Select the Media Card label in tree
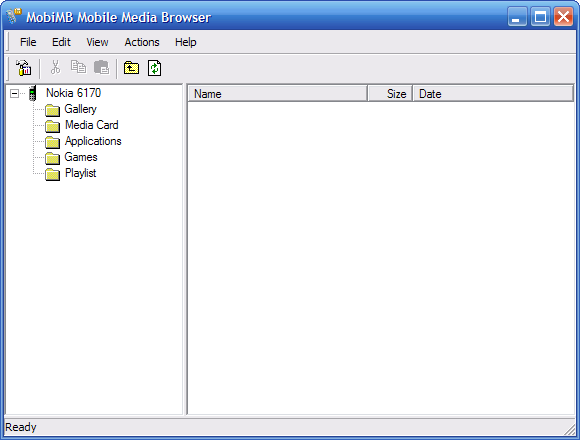Image resolution: width=580 pixels, height=440 pixels. 92,125
